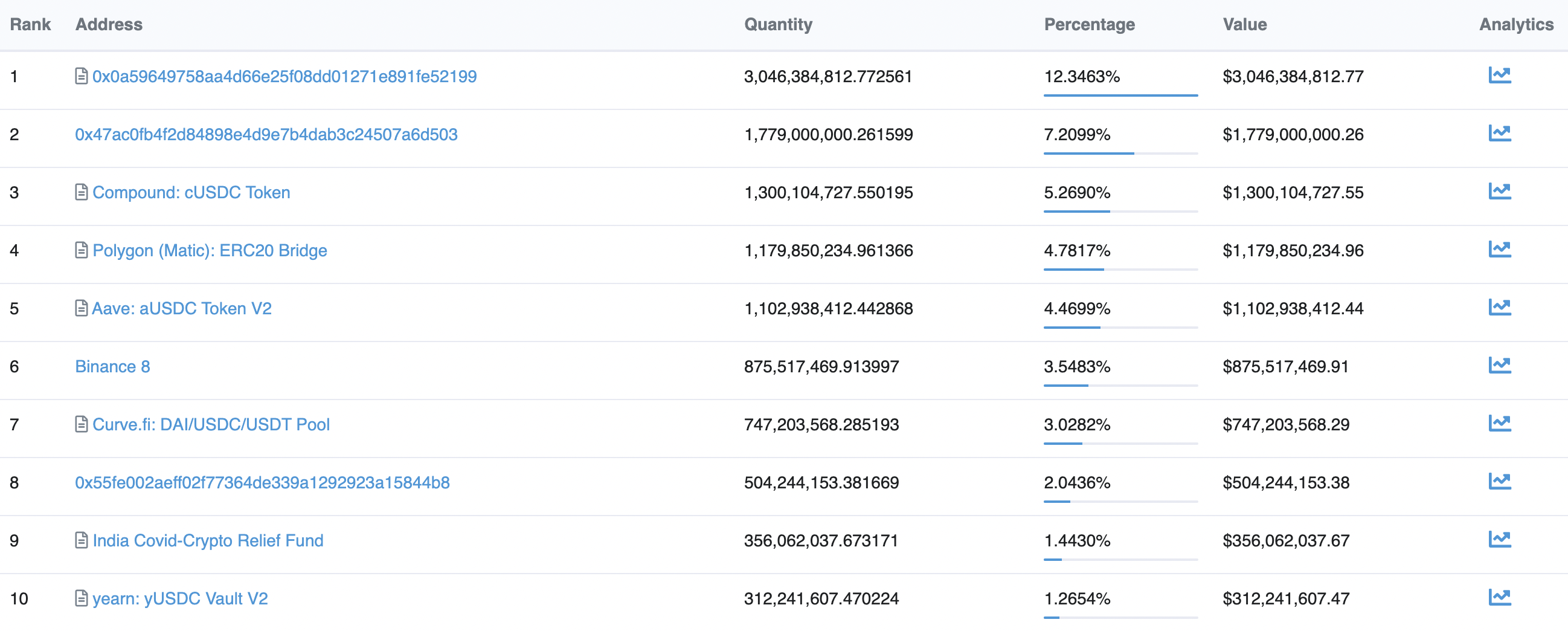Select value $356,062,037.67
This screenshot has width=1568, height=631.
click(x=1286, y=541)
